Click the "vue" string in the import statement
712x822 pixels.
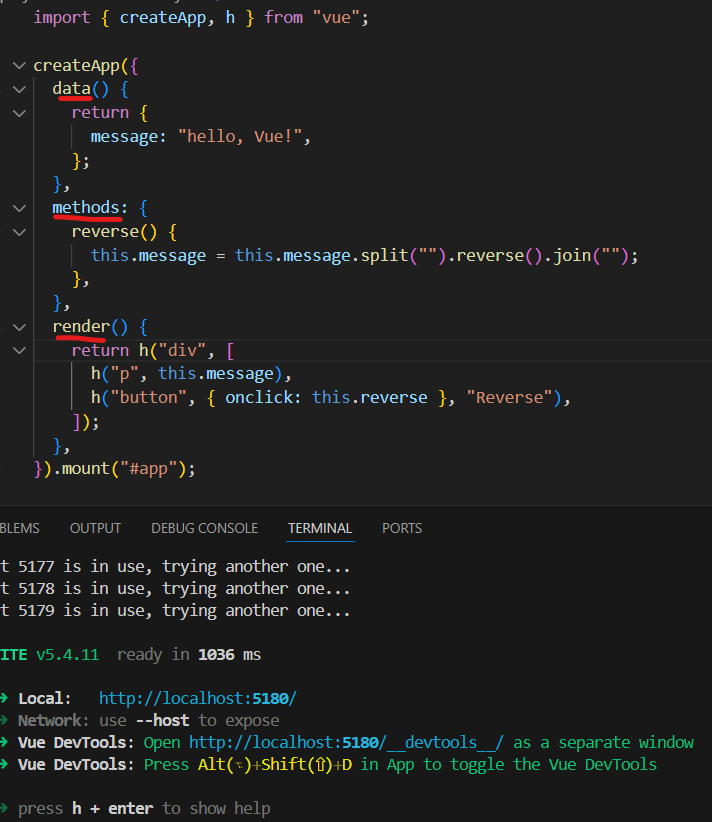(x=336, y=17)
